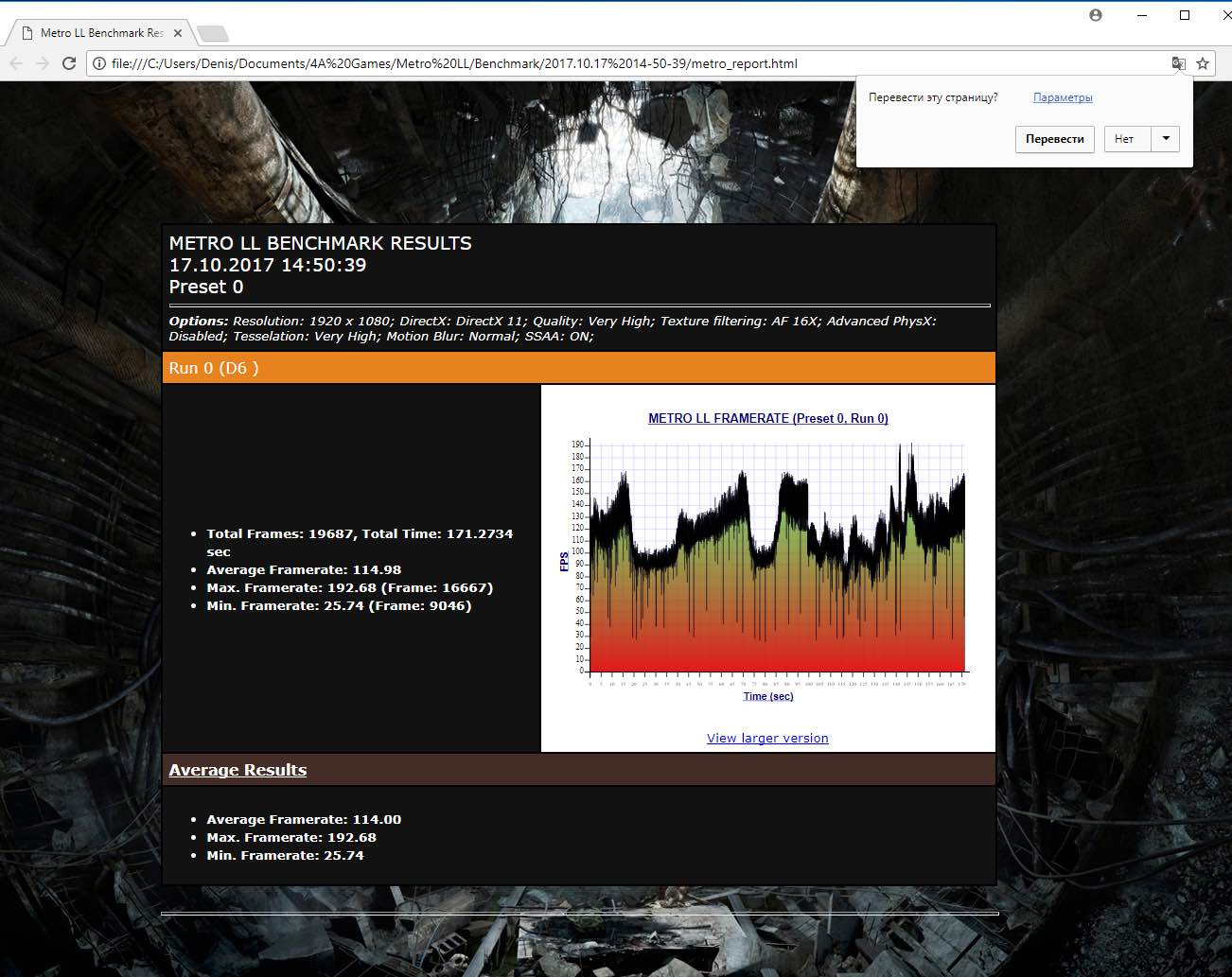The height and width of the screenshot is (977, 1232).
Task: Click the Перевести эту страницу? prompt text
Action: coord(933,97)
